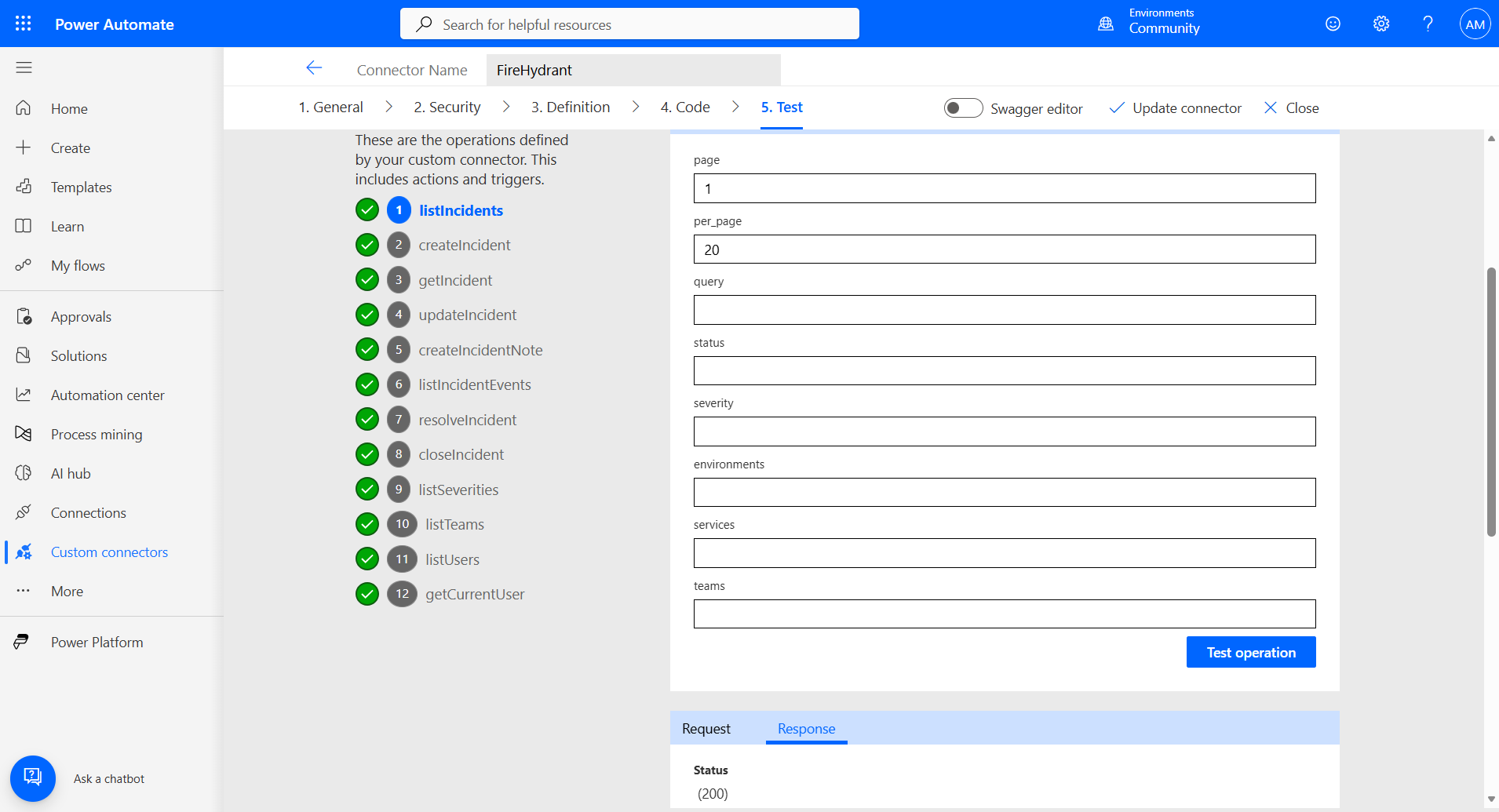This screenshot has height=812, width=1499.
Task: Select the Custom connectors icon
Action: 24,552
